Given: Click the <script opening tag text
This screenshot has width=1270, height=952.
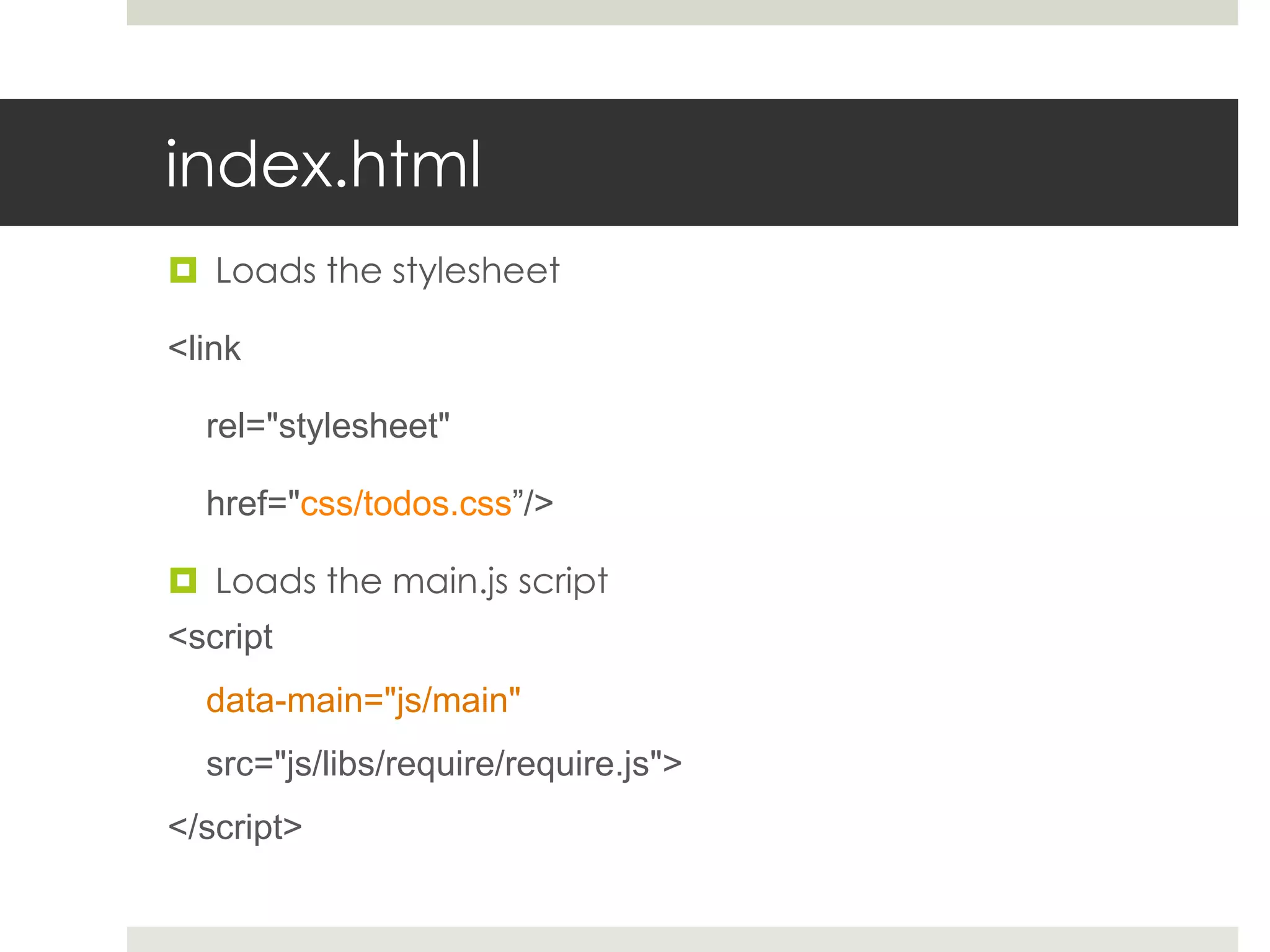Looking at the screenshot, I should pyautogui.click(x=220, y=637).
